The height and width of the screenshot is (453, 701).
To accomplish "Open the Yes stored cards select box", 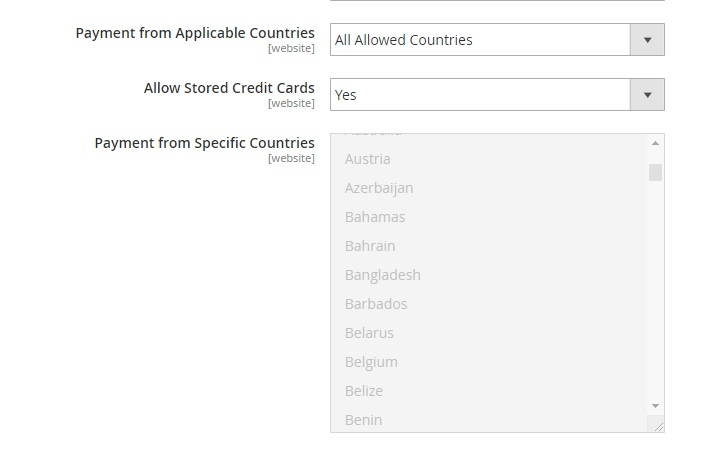I will [x=480, y=95].
